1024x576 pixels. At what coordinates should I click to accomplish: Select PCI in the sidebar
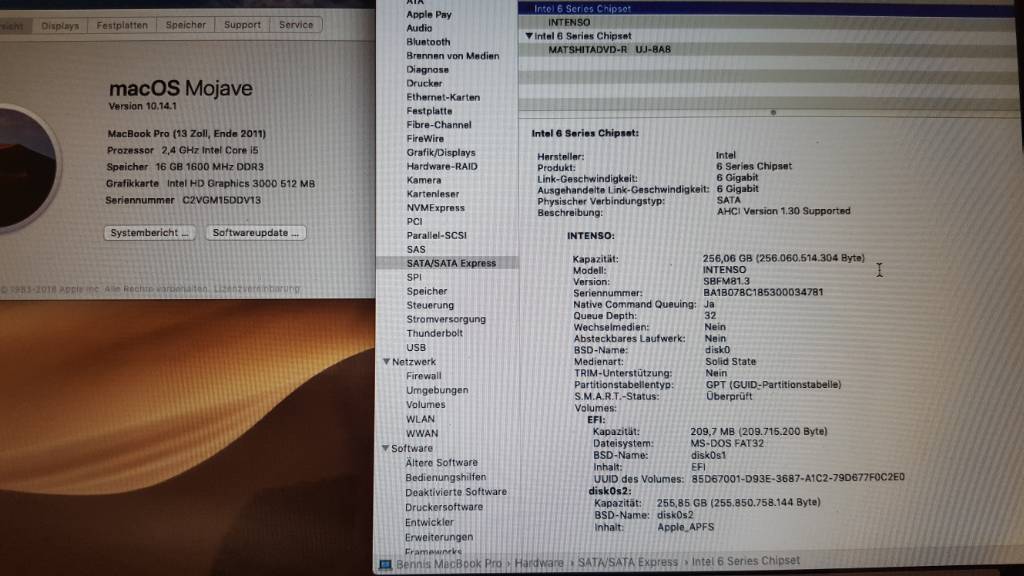[414, 221]
